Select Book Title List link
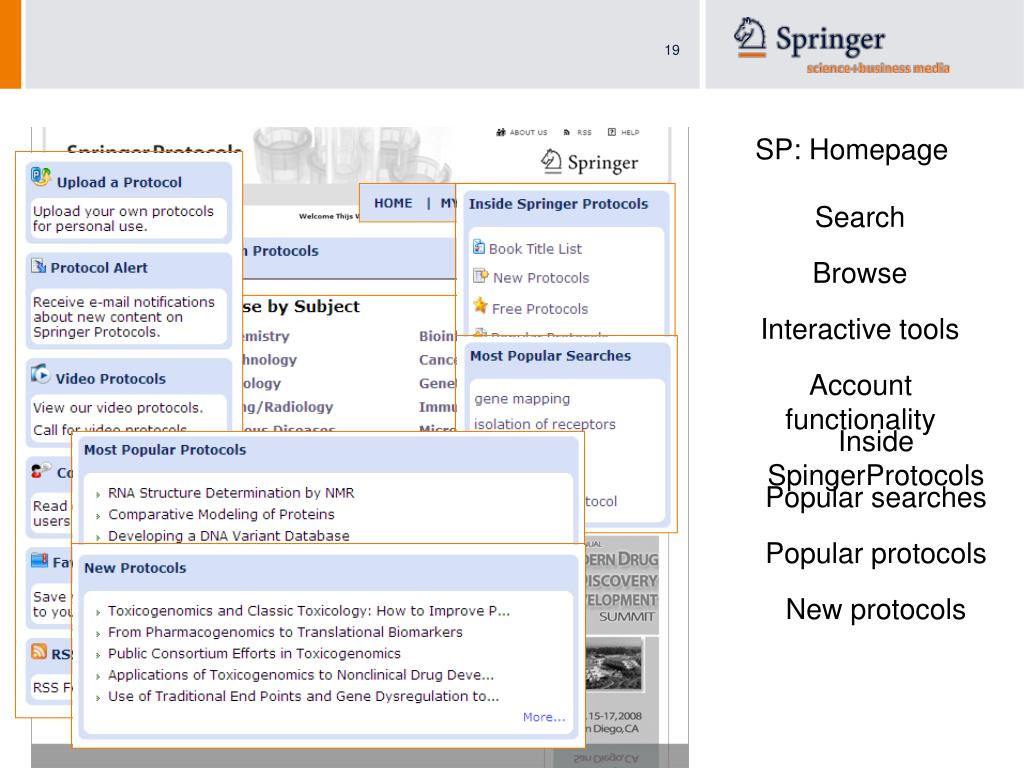1024x768 pixels. pos(535,249)
